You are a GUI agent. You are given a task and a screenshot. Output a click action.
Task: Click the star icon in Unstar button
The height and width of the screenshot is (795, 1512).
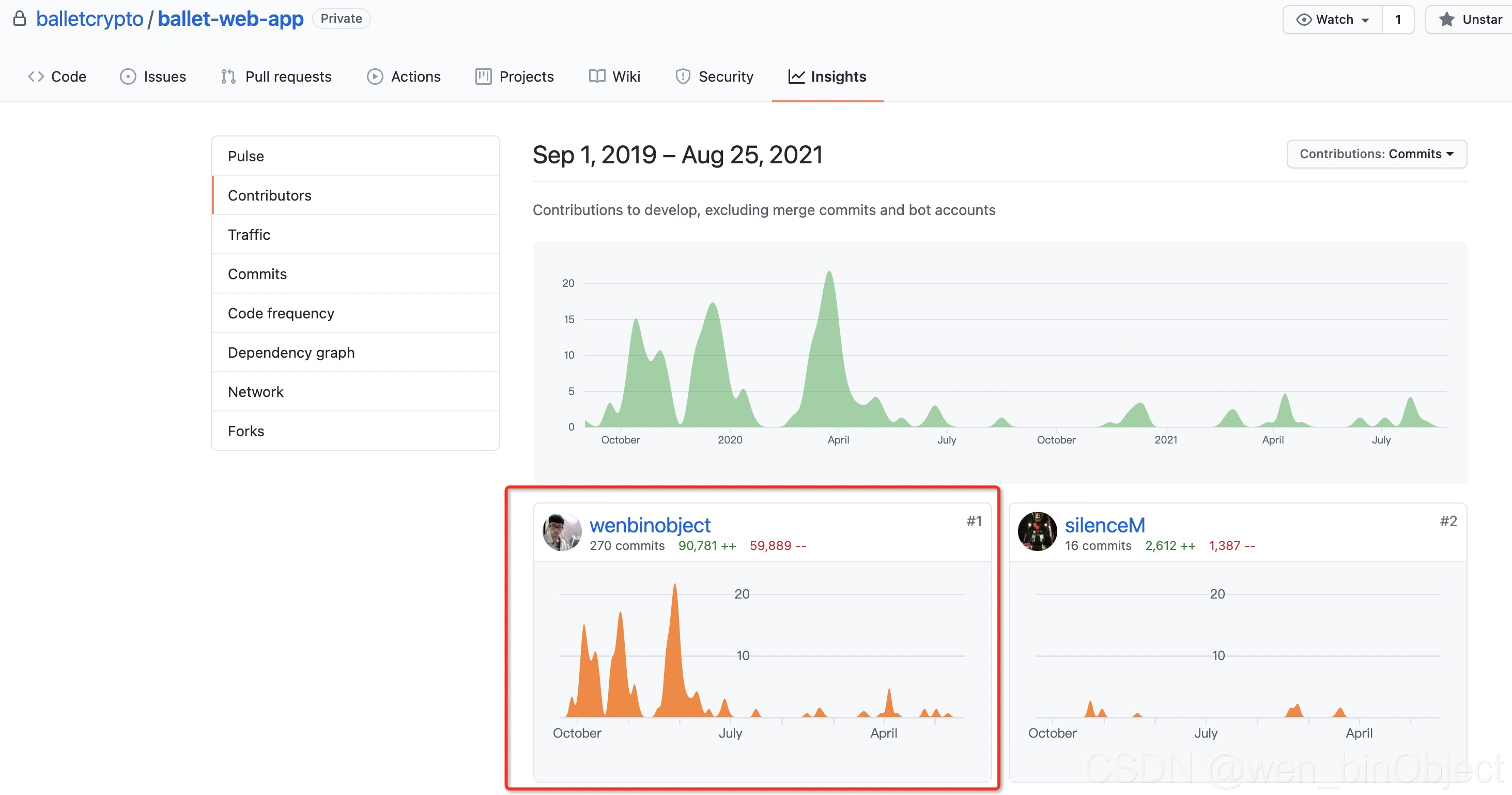click(x=1446, y=19)
